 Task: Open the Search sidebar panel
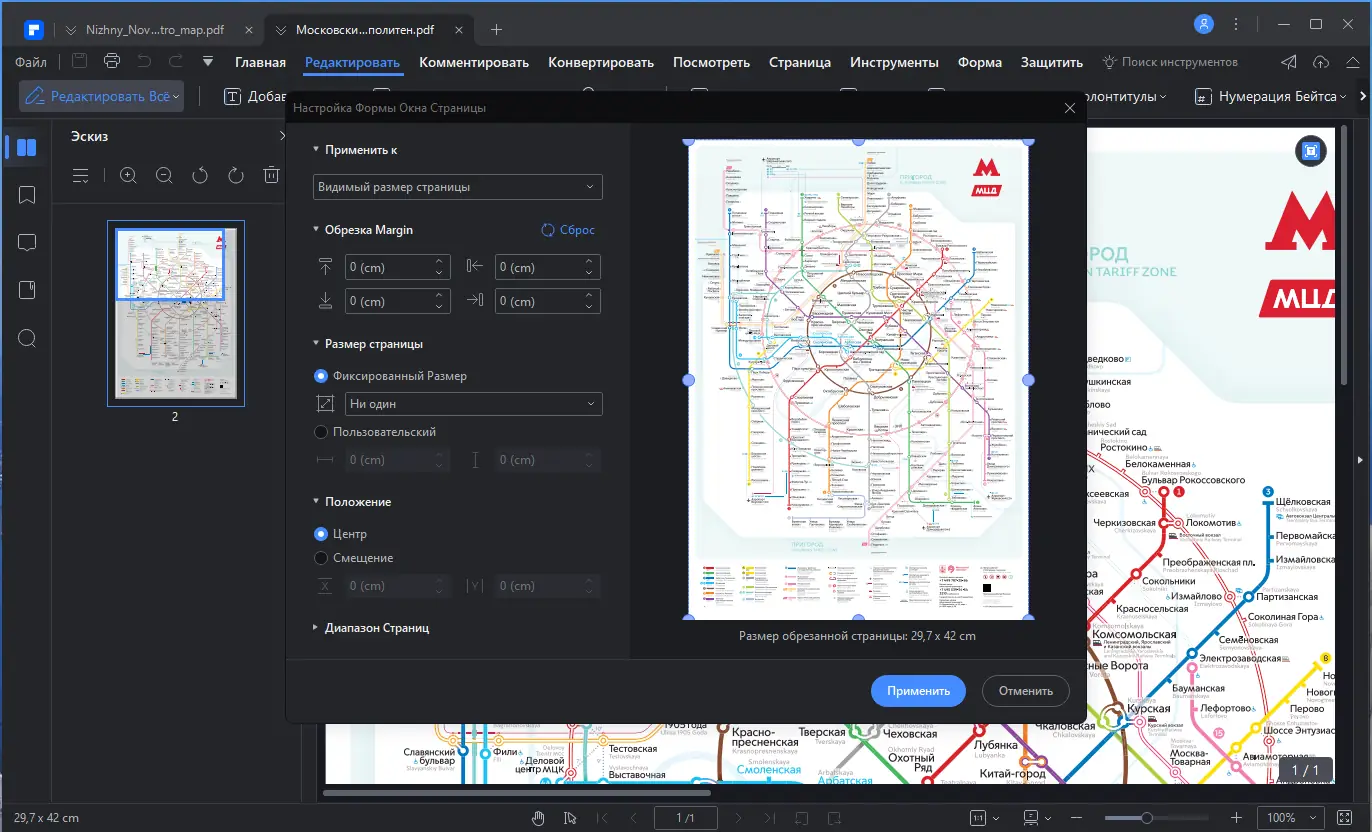pyautogui.click(x=27, y=338)
